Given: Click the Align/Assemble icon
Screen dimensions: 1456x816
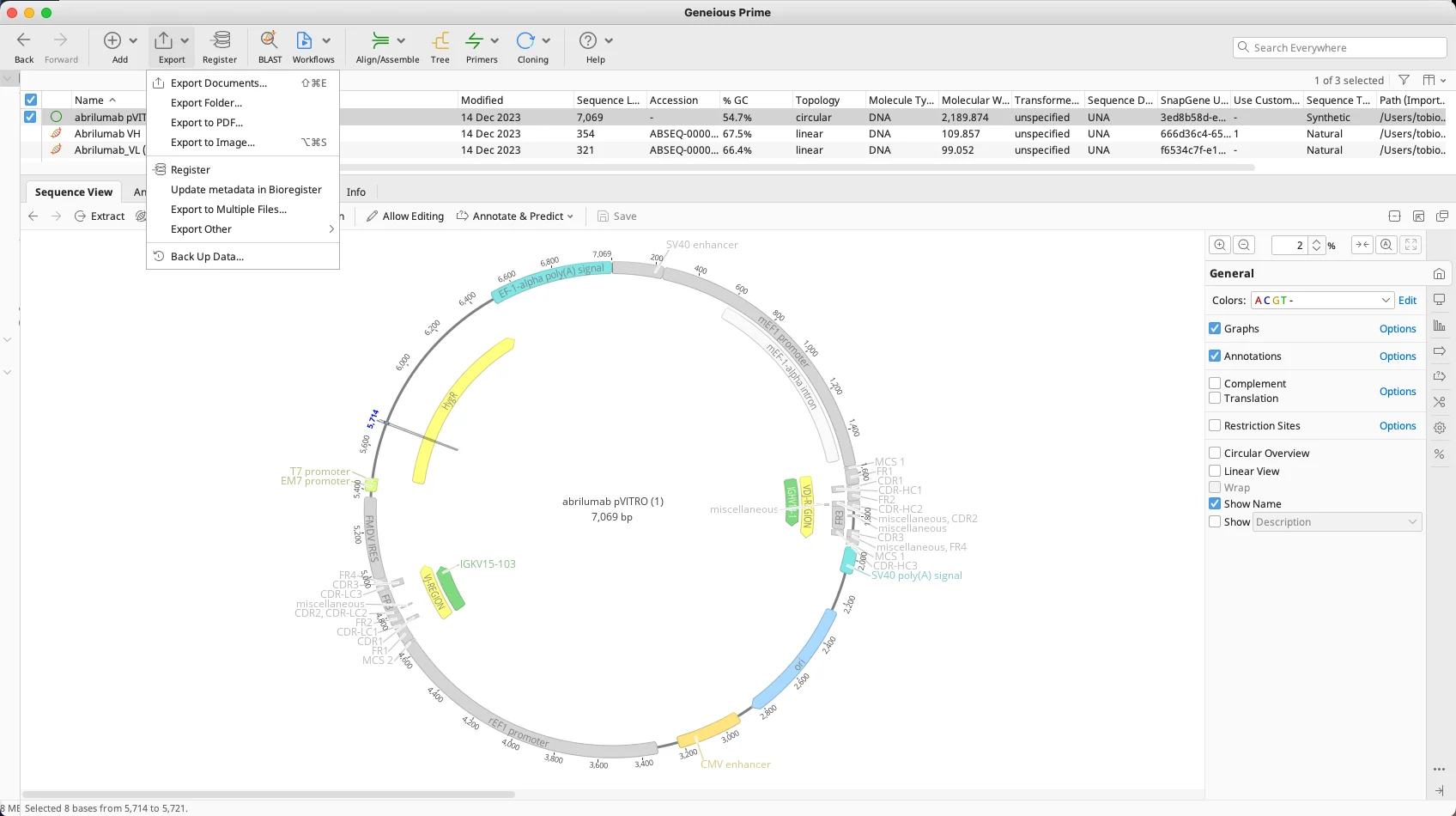Looking at the screenshot, I should [x=380, y=40].
